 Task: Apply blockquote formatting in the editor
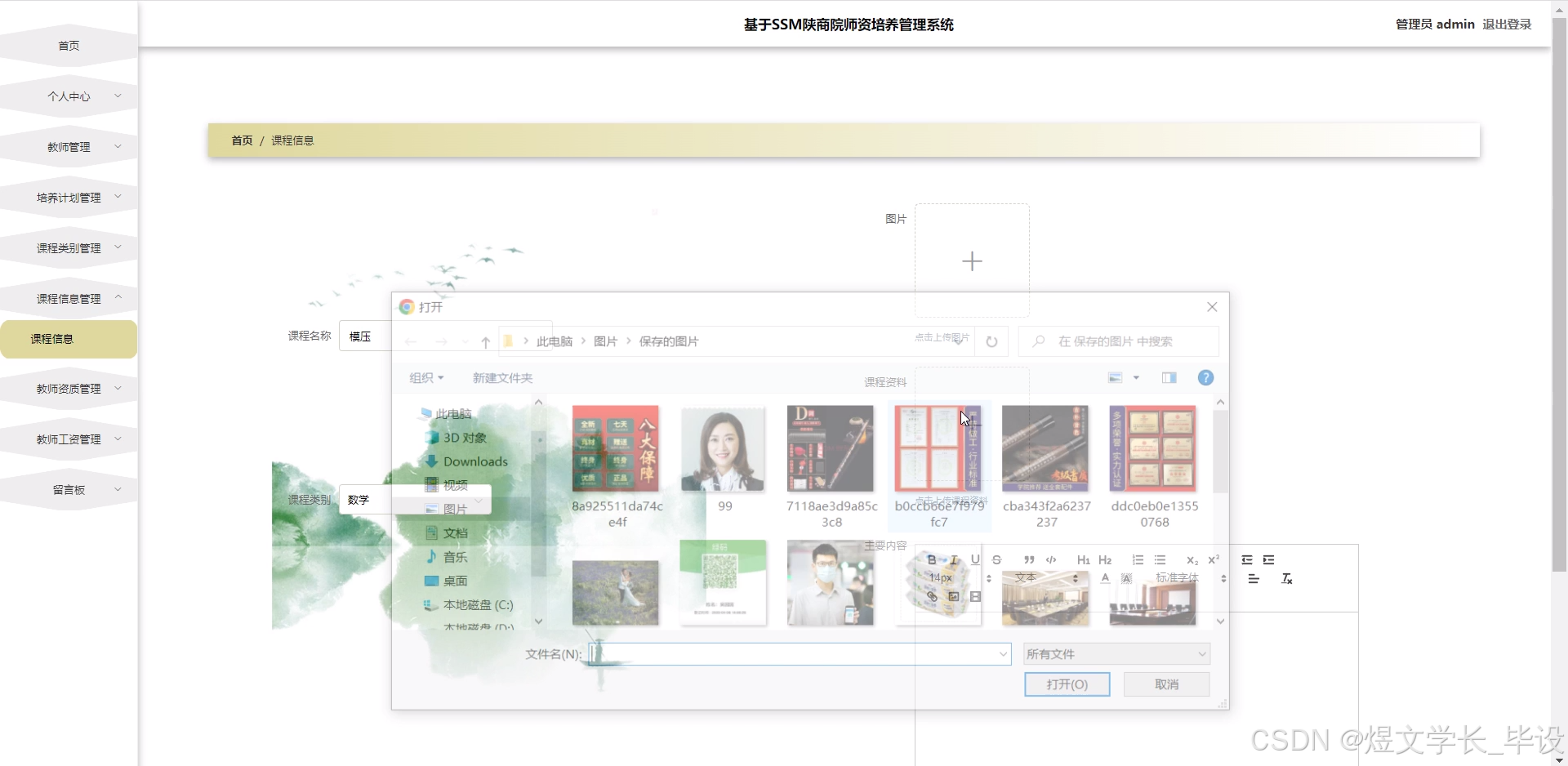click(1029, 560)
